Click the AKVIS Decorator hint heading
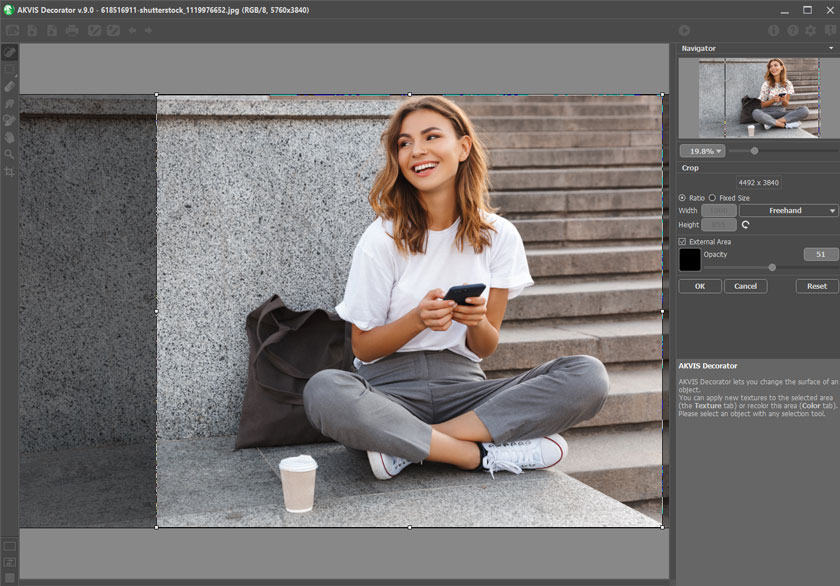This screenshot has width=840, height=586. point(708,366)
